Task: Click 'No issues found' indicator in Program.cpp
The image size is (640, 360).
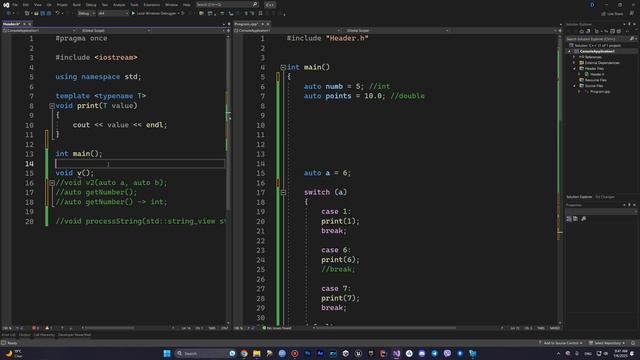Action: coord(277,328)
